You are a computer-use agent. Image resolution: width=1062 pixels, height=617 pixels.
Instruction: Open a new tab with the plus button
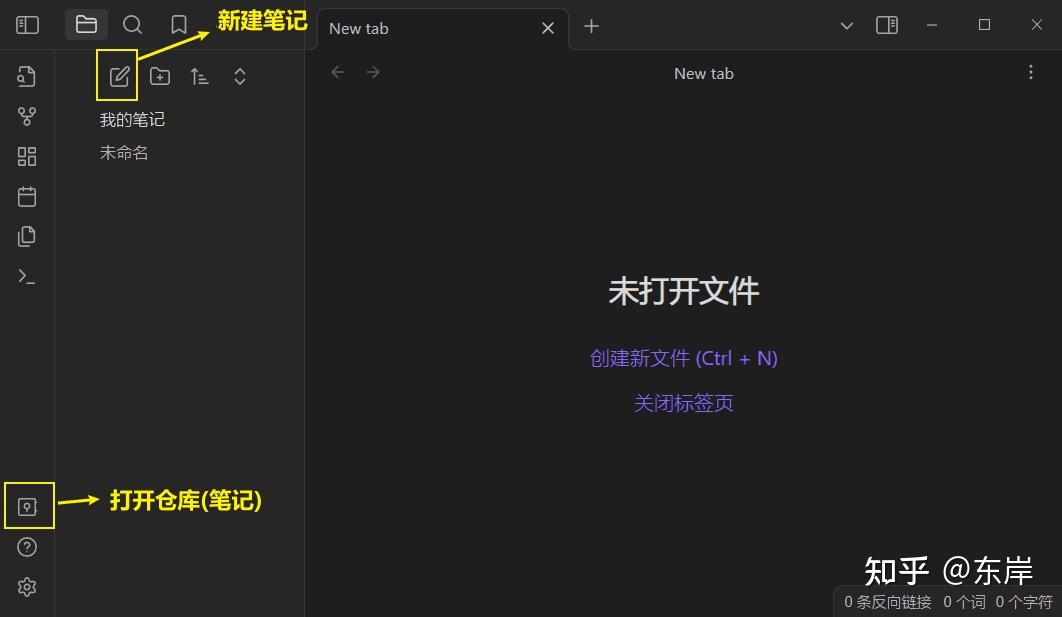[x=591, y=27]
